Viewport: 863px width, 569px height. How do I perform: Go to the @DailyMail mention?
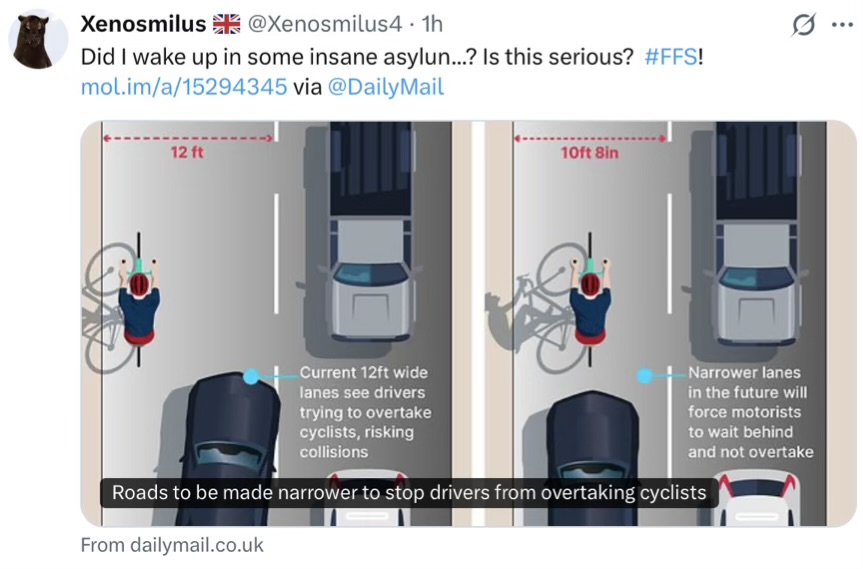(x=385, y=87)
